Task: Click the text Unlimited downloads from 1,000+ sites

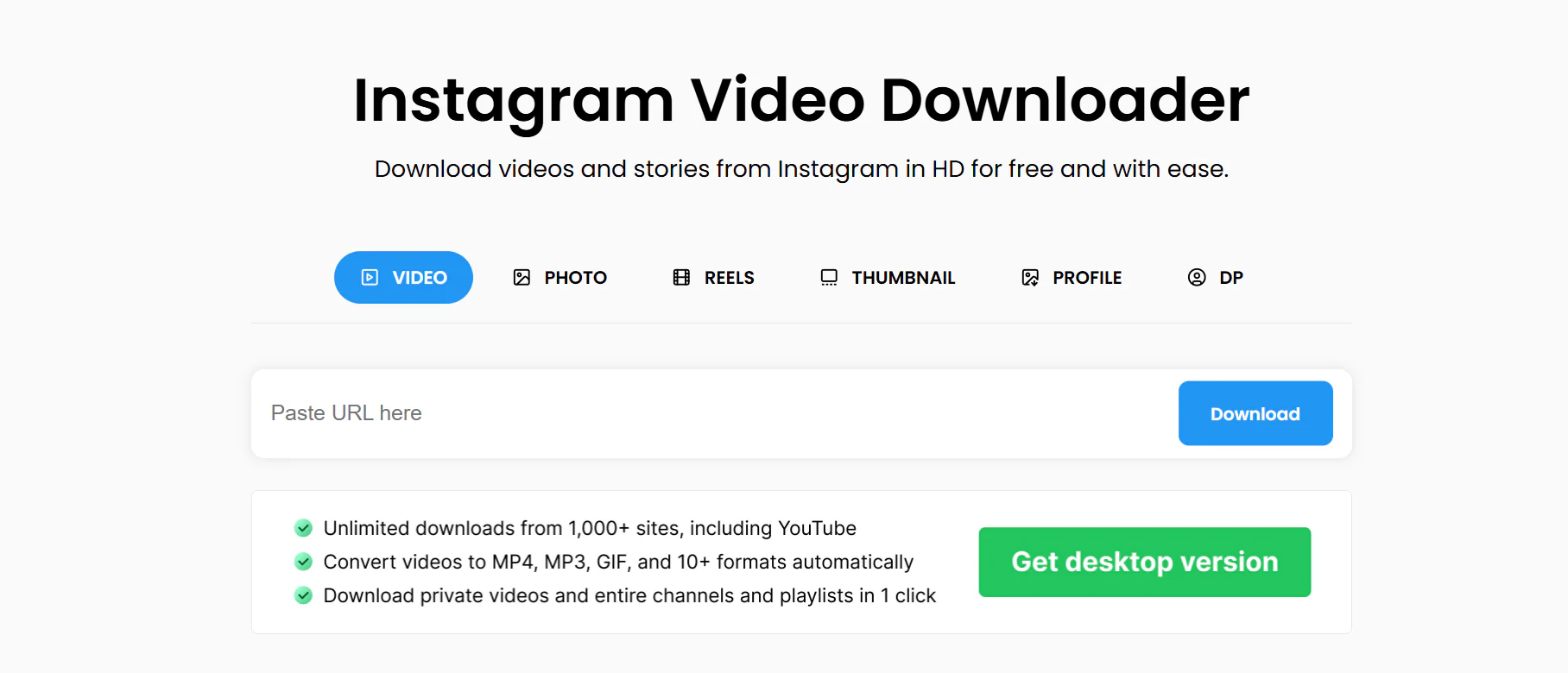Action: coord(590,528)
